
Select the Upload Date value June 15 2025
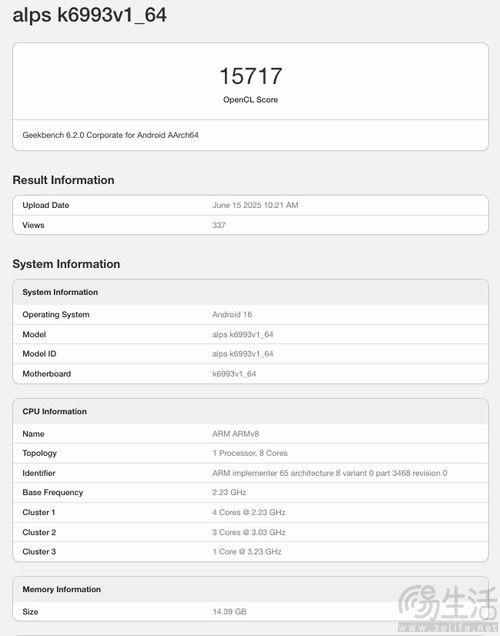pyautogui.click(x=255, y=205)
